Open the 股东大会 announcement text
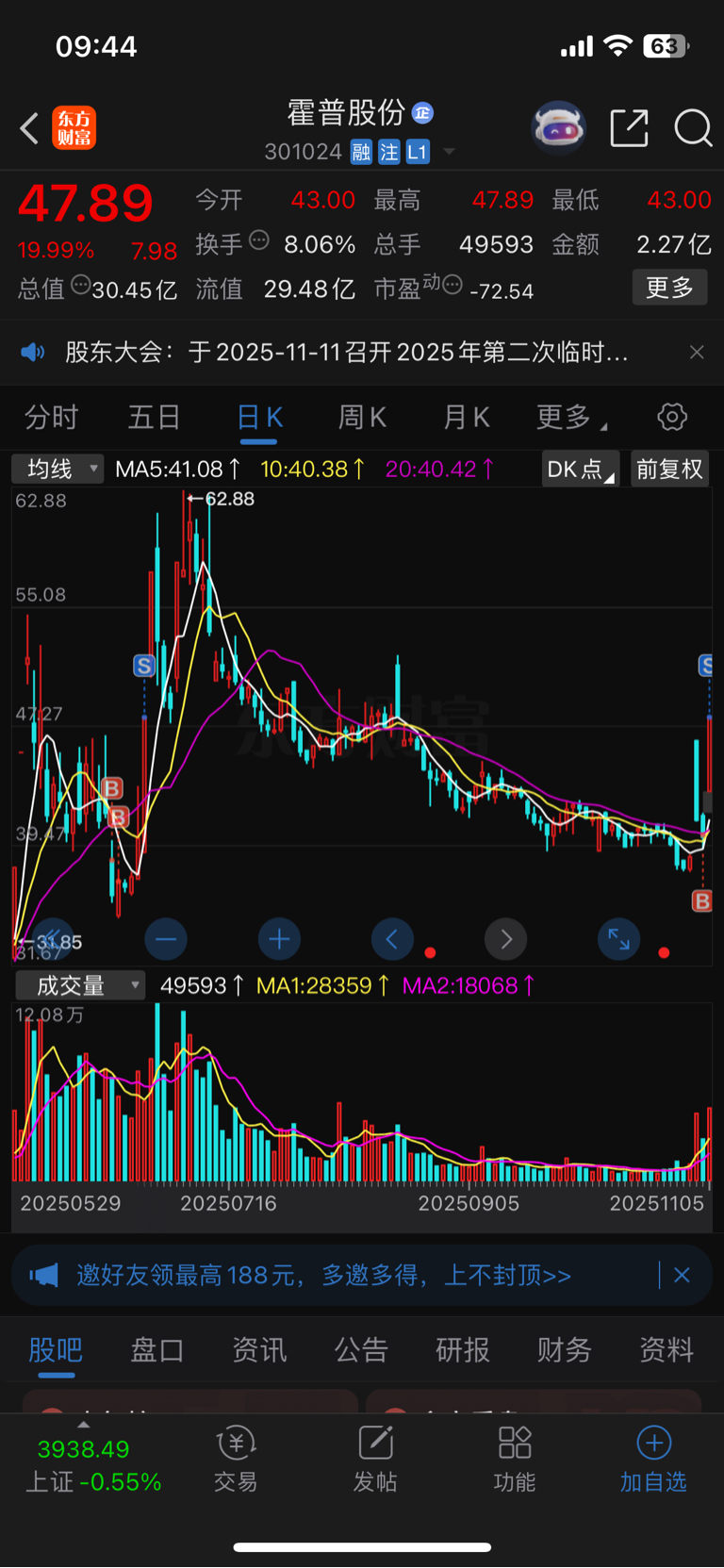Screen dimensions: 724x1568 click(x=346, y=353)
